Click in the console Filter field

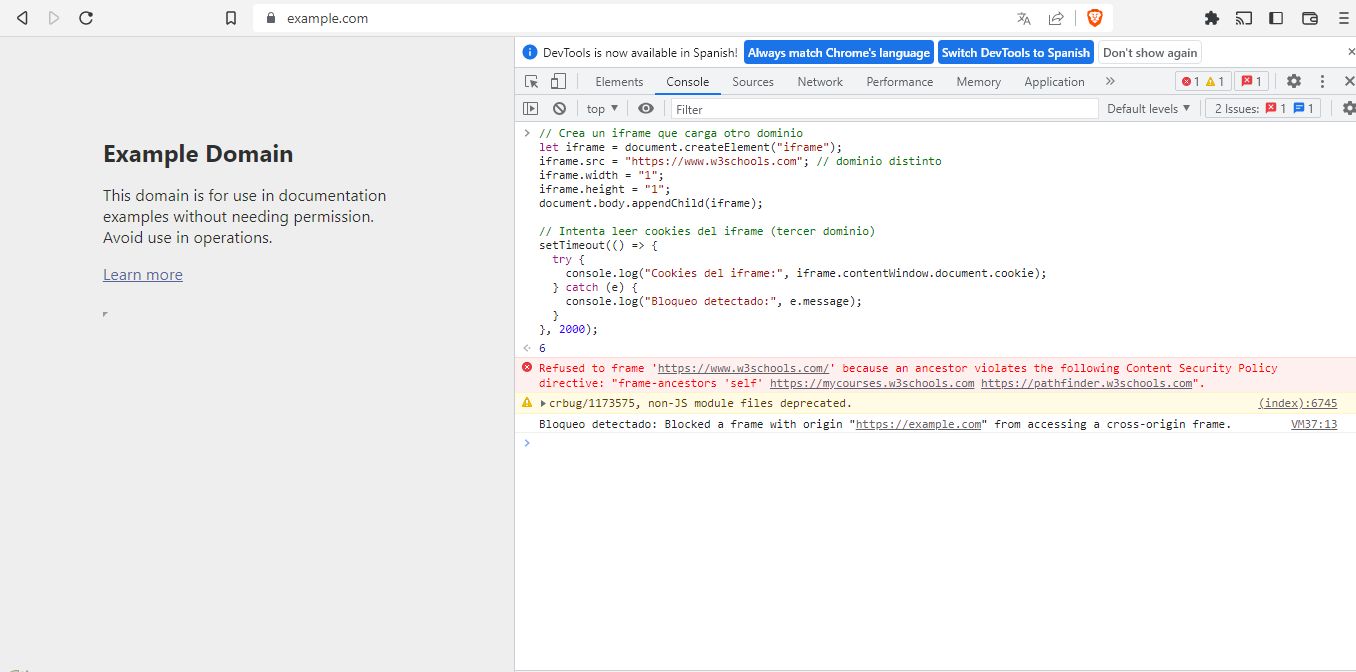(884, 109)
